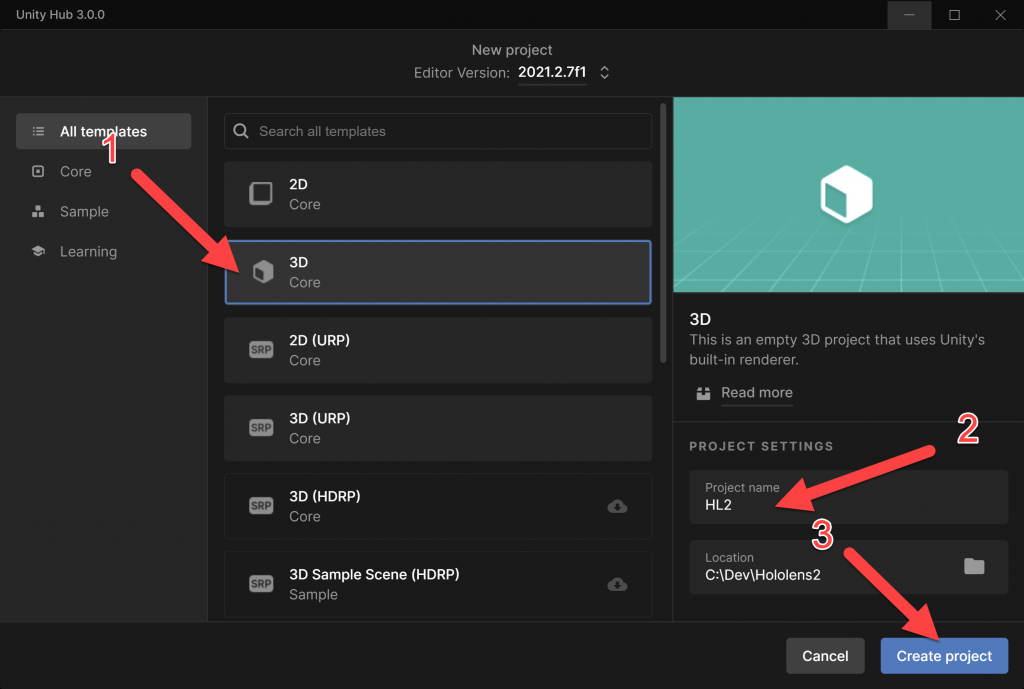The height and width of the screenshot is (689, 1024).
Task: Maximize the Unity Hub window
Action: click(954, 14)
